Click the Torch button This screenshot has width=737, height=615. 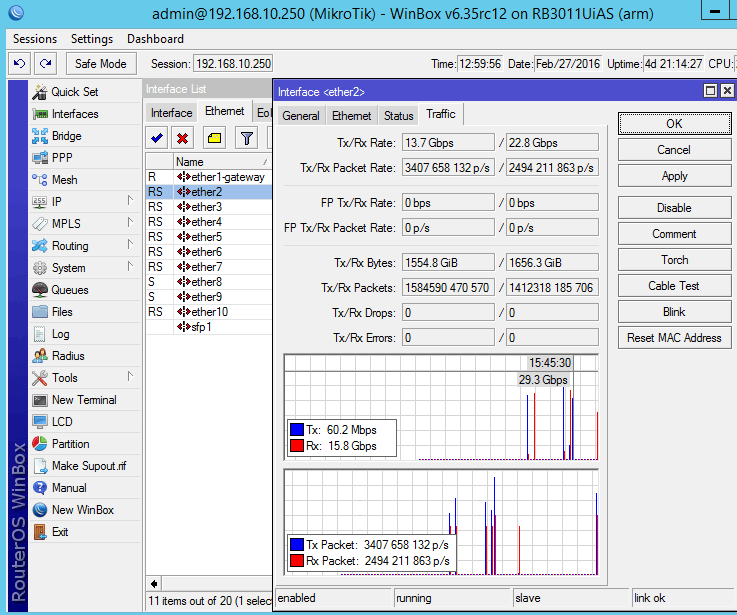674,260
